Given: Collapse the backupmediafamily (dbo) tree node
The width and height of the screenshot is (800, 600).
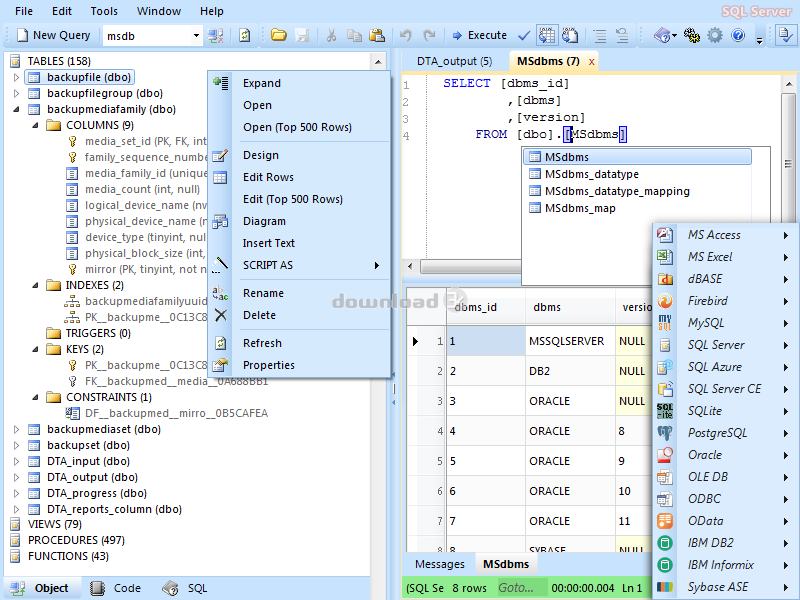Looking at the screenshot, I should [x=16, y=109].
